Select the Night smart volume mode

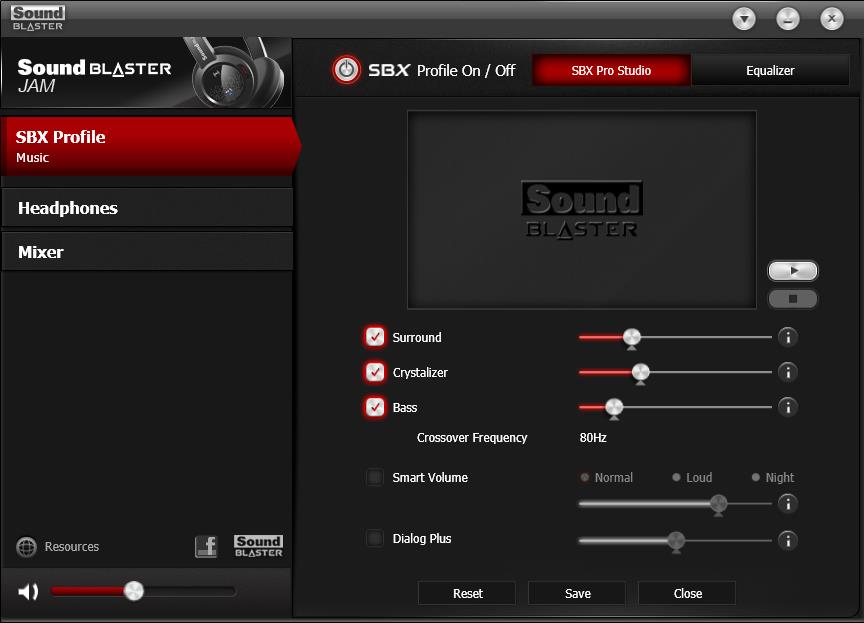757,478
